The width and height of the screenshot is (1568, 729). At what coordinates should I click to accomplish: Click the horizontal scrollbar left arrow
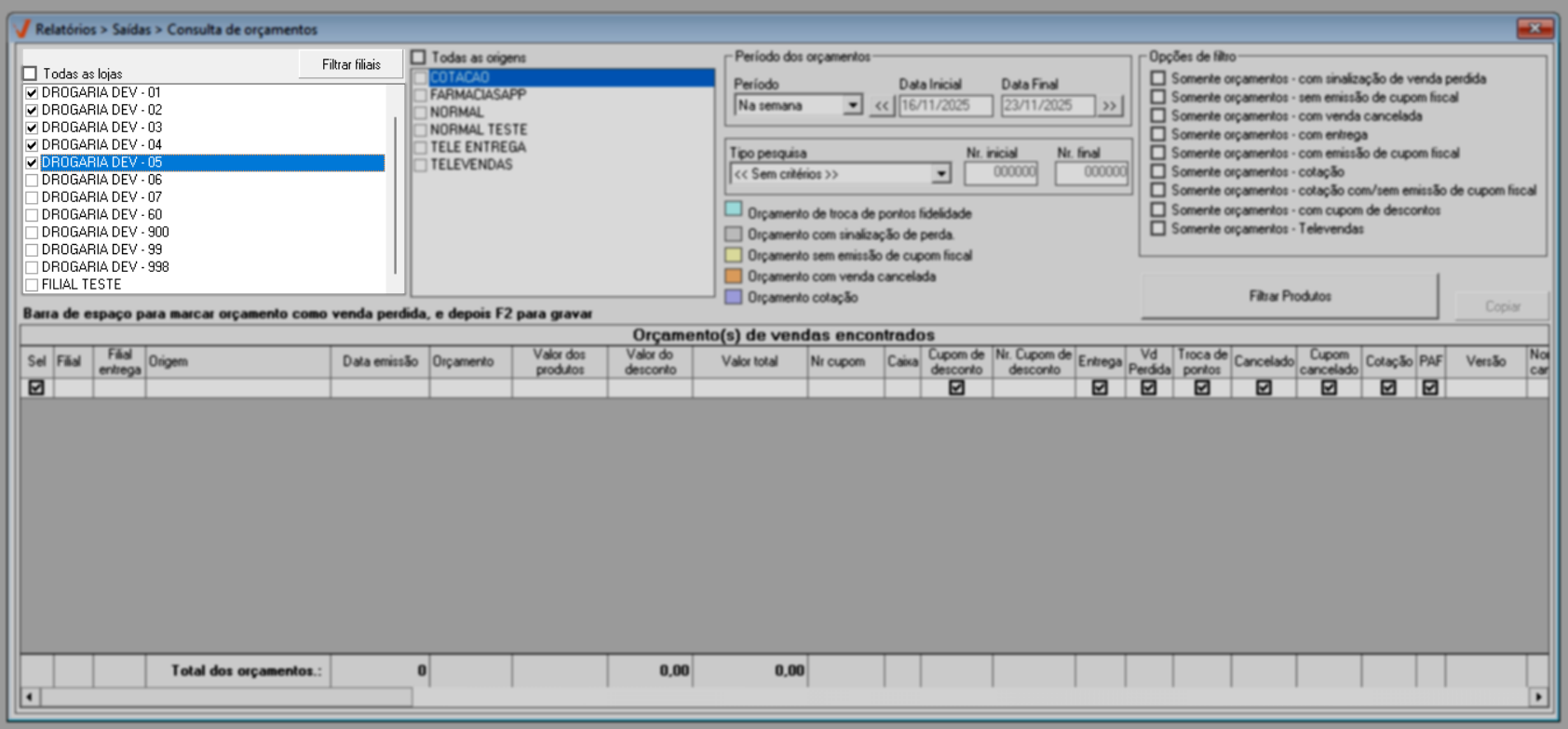point(30,696)
